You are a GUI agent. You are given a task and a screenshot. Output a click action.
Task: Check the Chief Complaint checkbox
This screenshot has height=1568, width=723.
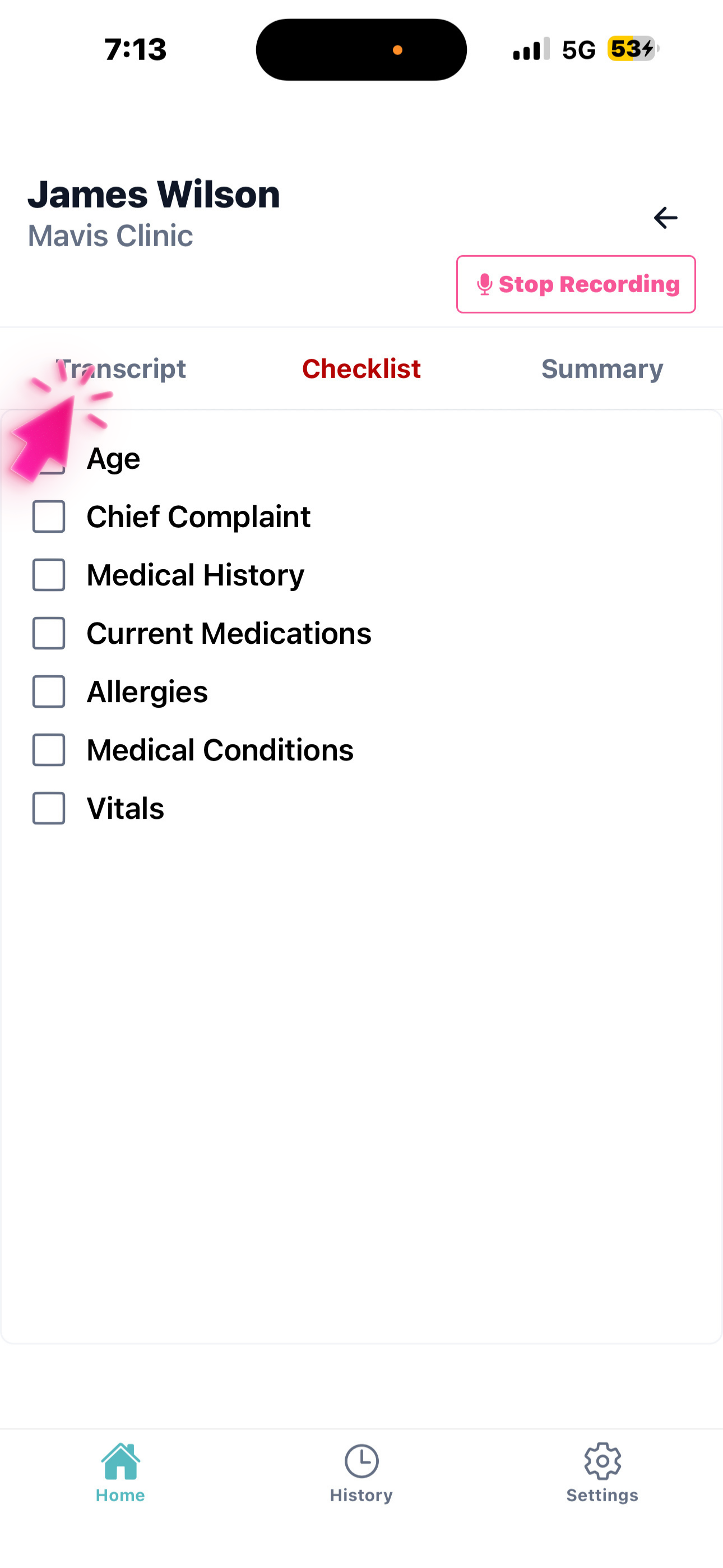[49, 517]
